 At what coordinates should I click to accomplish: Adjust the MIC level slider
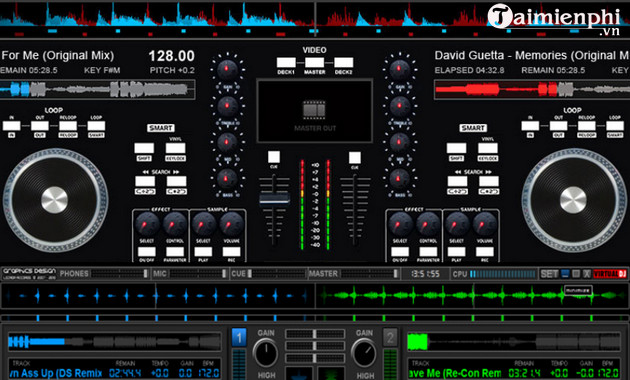198,274
